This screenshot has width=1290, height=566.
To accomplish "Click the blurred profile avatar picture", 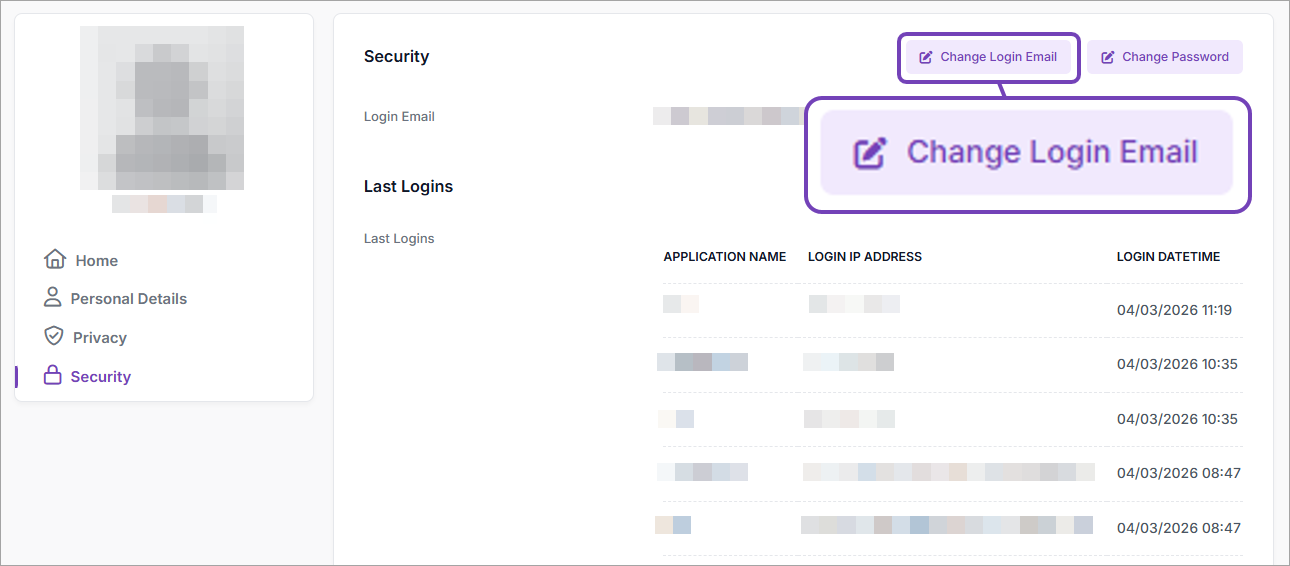I will tap(162, 108).
